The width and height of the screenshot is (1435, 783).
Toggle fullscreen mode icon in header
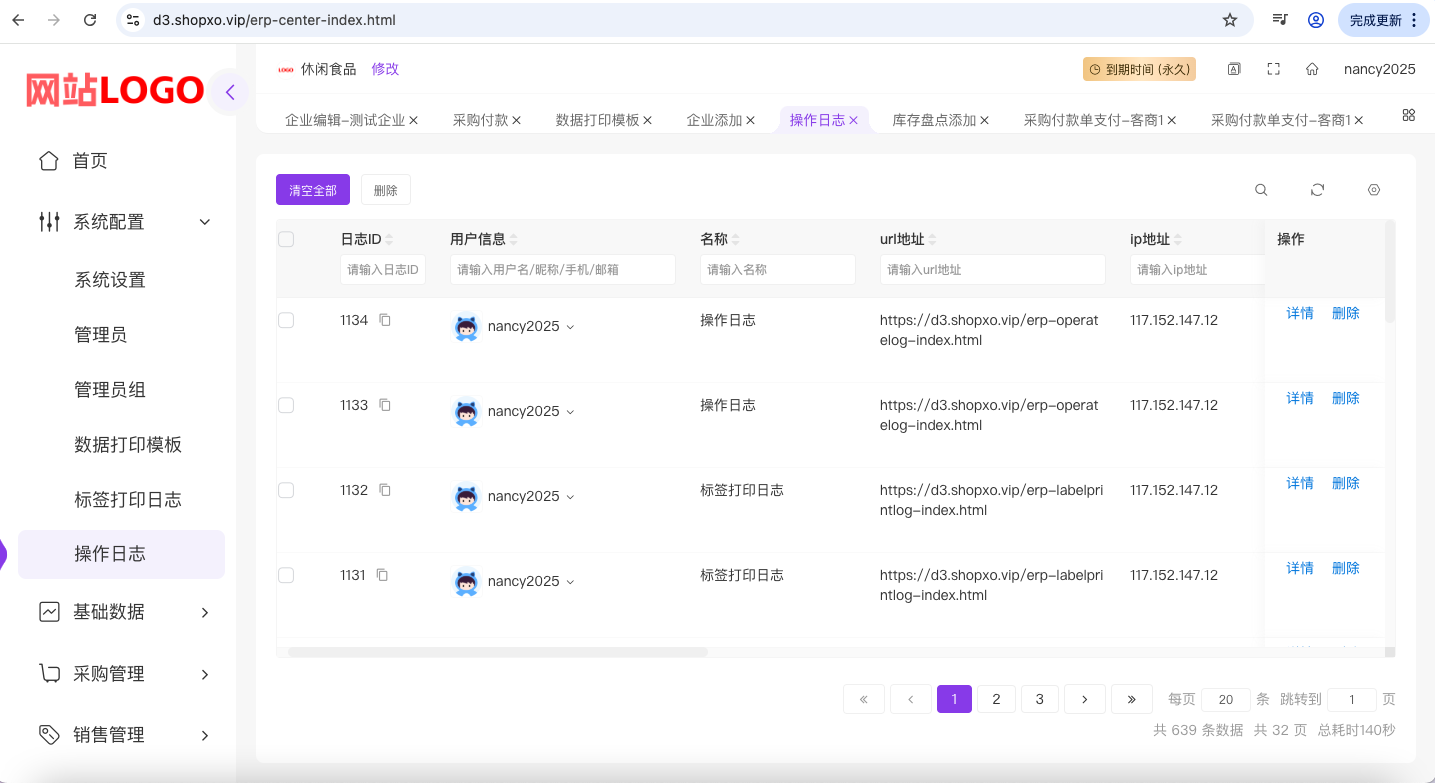(x=1273, y=69)
